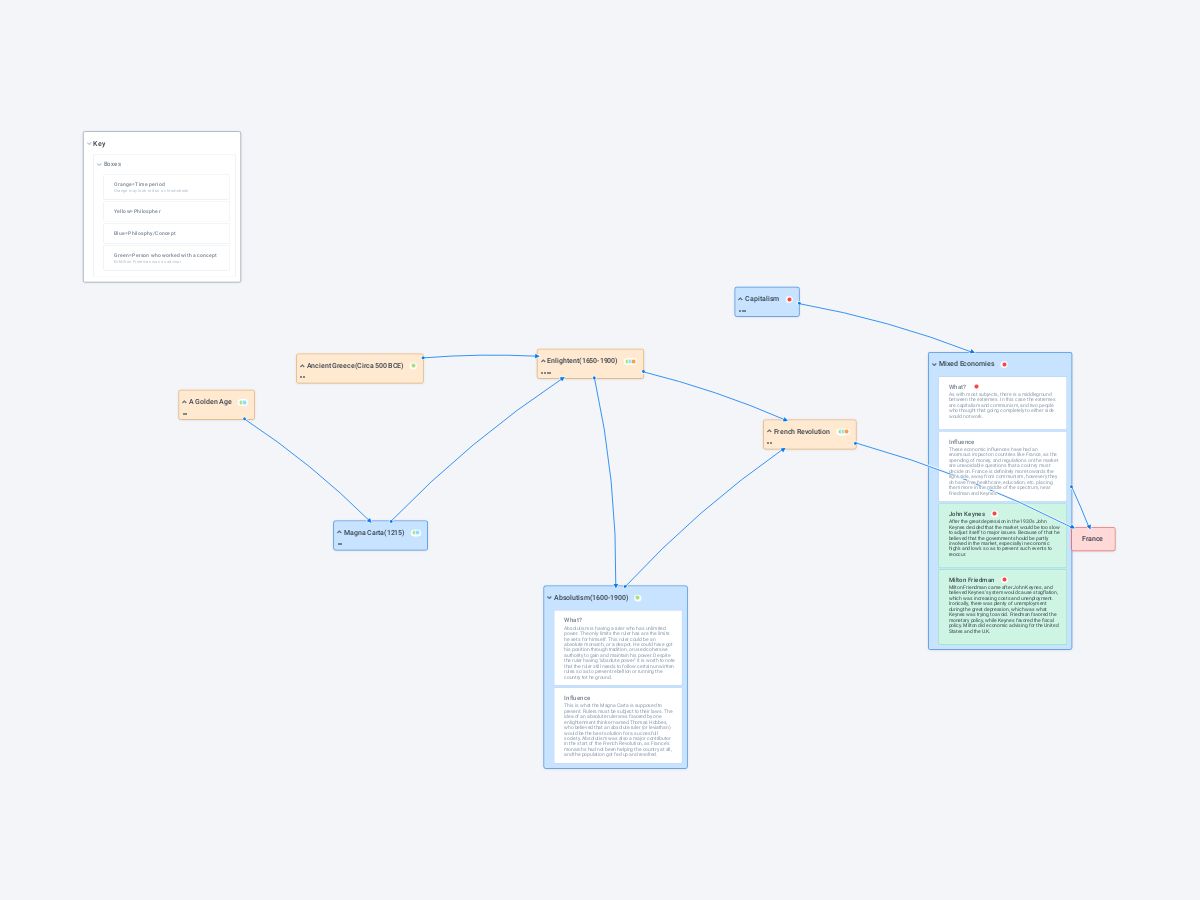Collapse the Mixed Economies card chevron
This screenshot has width=1200, height=900.
point(934,364)
